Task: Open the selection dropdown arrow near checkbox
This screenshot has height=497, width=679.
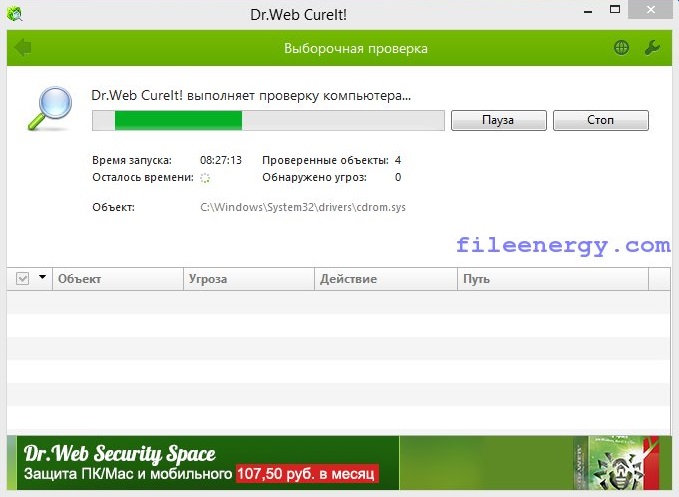Action: pyautogui.click(x=42, y=277)
